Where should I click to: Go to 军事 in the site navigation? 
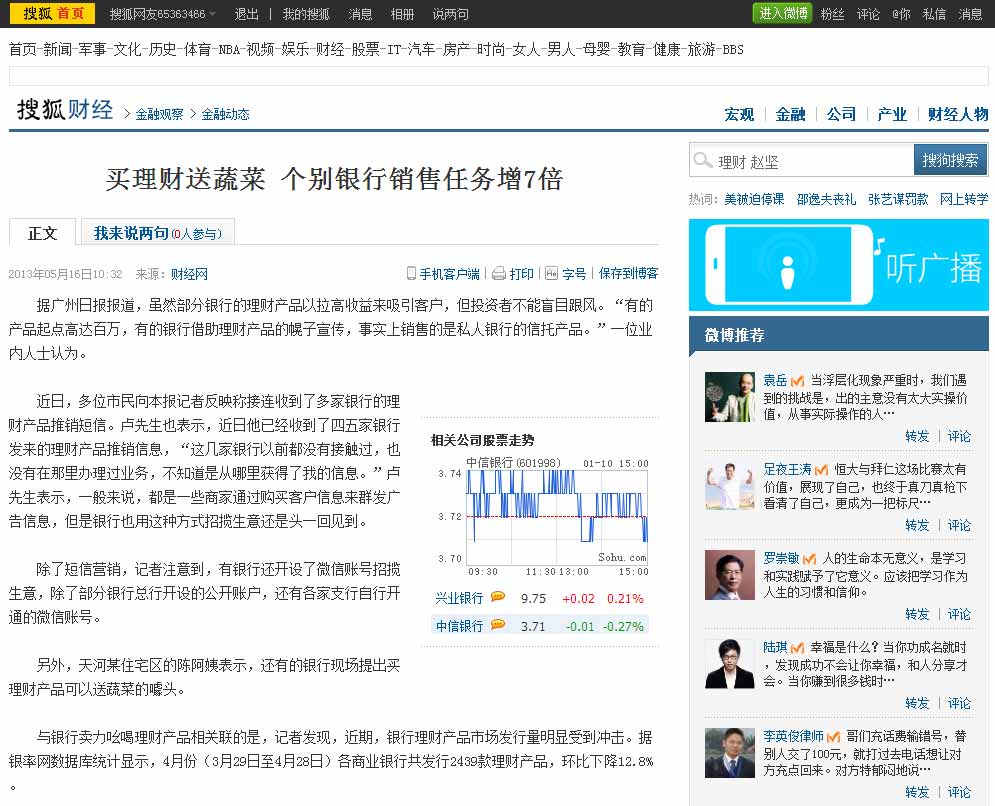pos(92,49)
